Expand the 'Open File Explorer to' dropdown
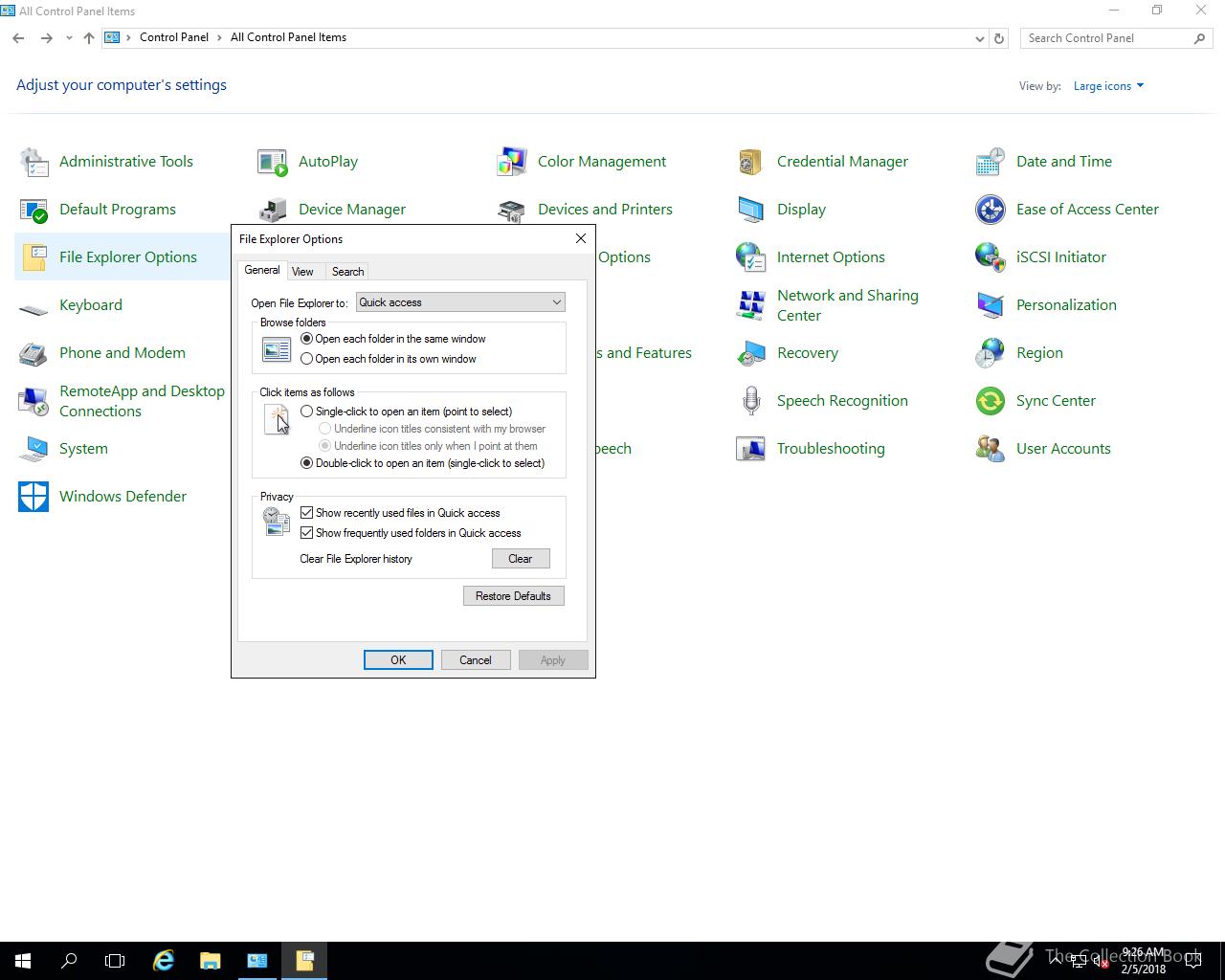Screen dimensions: 1225x980 pyautogui.click(x=460, y=302)
